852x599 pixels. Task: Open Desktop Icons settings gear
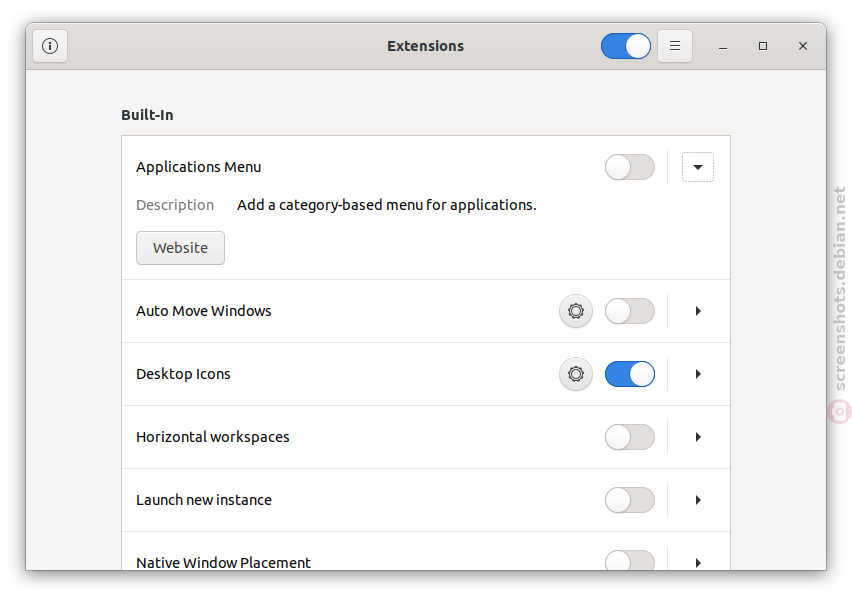pyautogui.click(x=576, y=374)
